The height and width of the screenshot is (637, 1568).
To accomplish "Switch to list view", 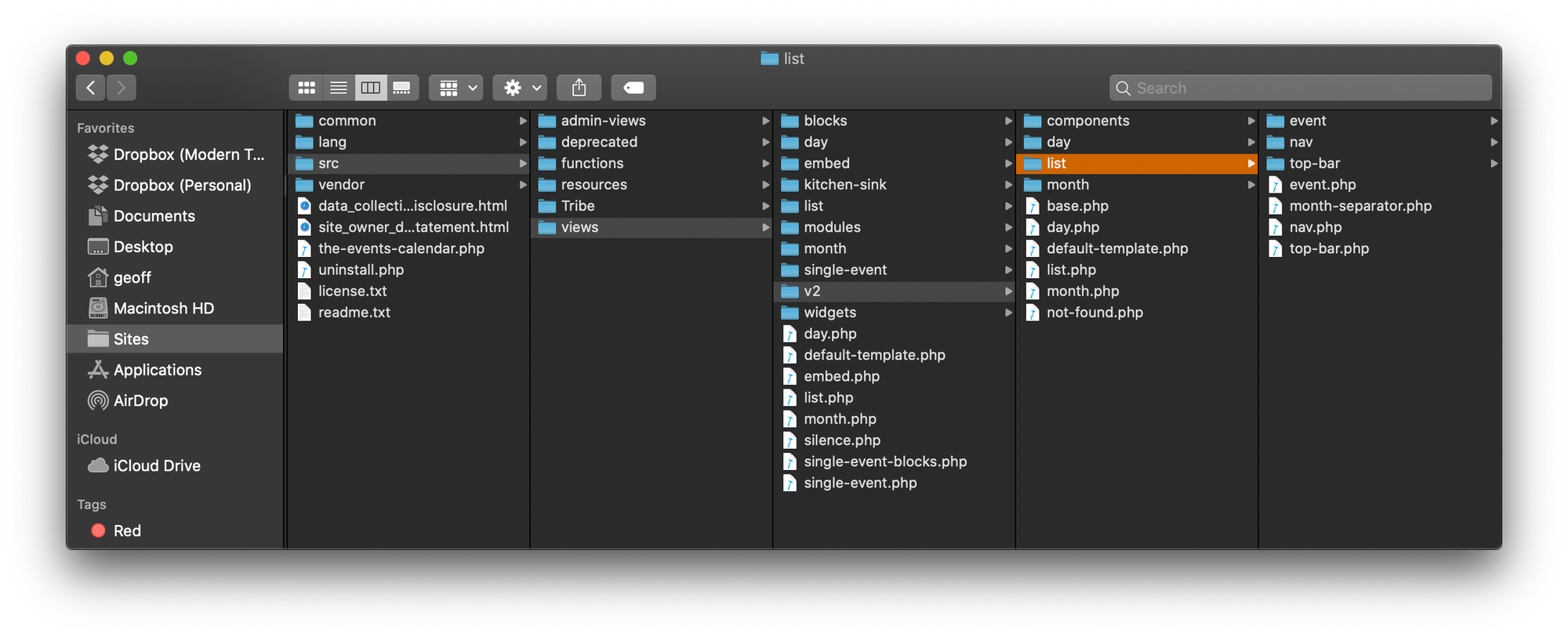I will click(x=339, y=88).
